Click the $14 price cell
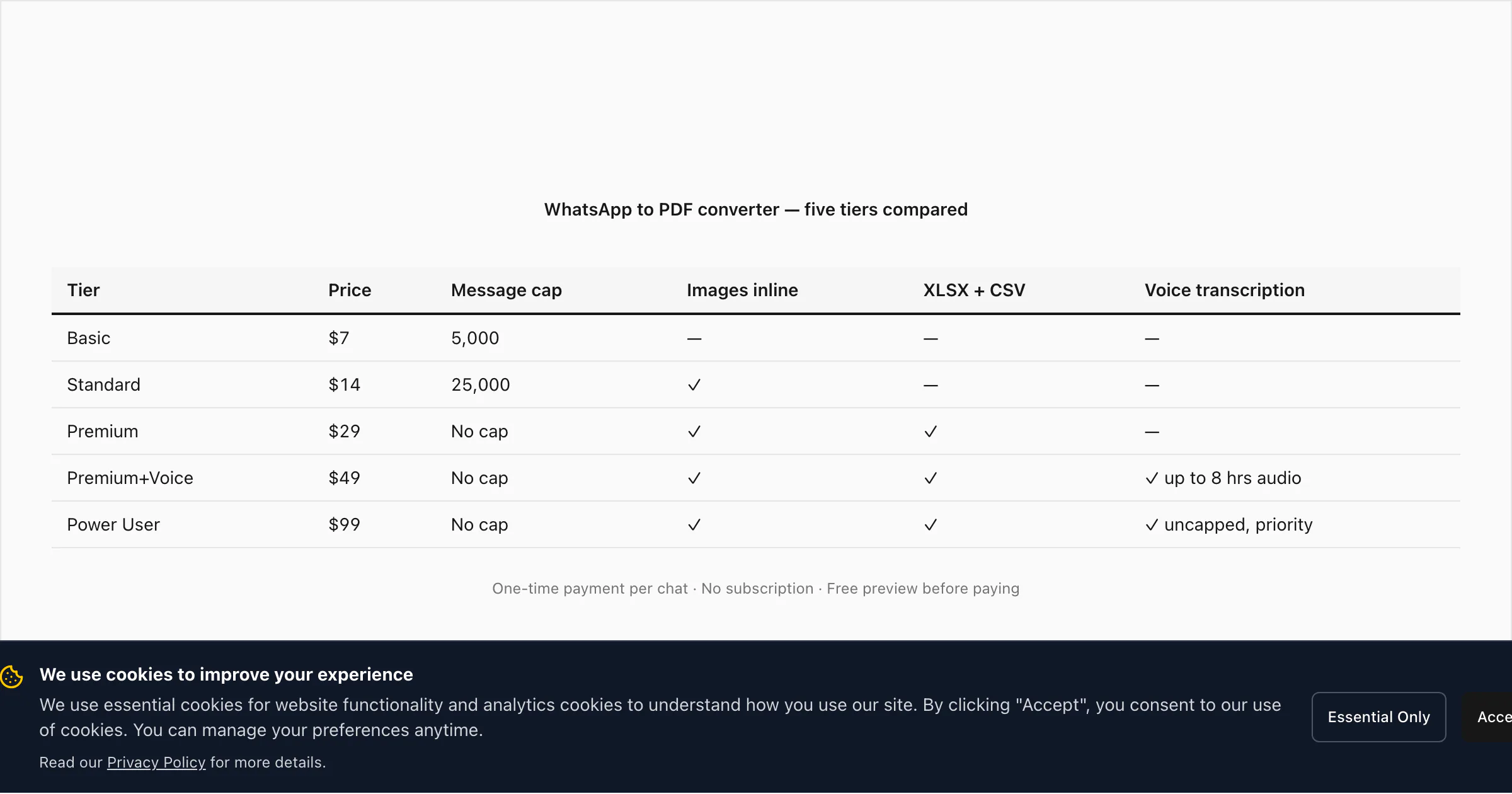Image resolution: width=1512 pixels, height=794 pixels. point(344,385)
